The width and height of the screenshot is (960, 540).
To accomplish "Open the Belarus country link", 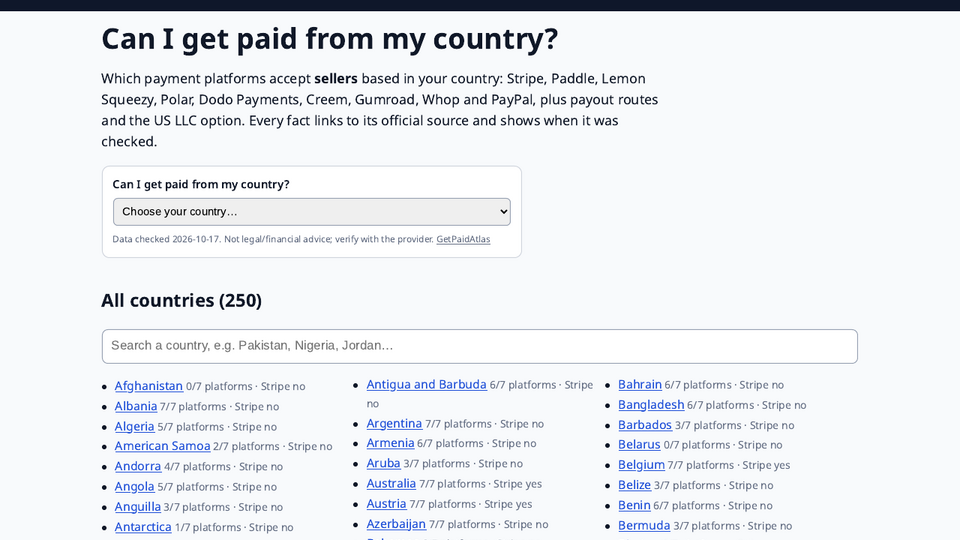I will coord(639,444).
